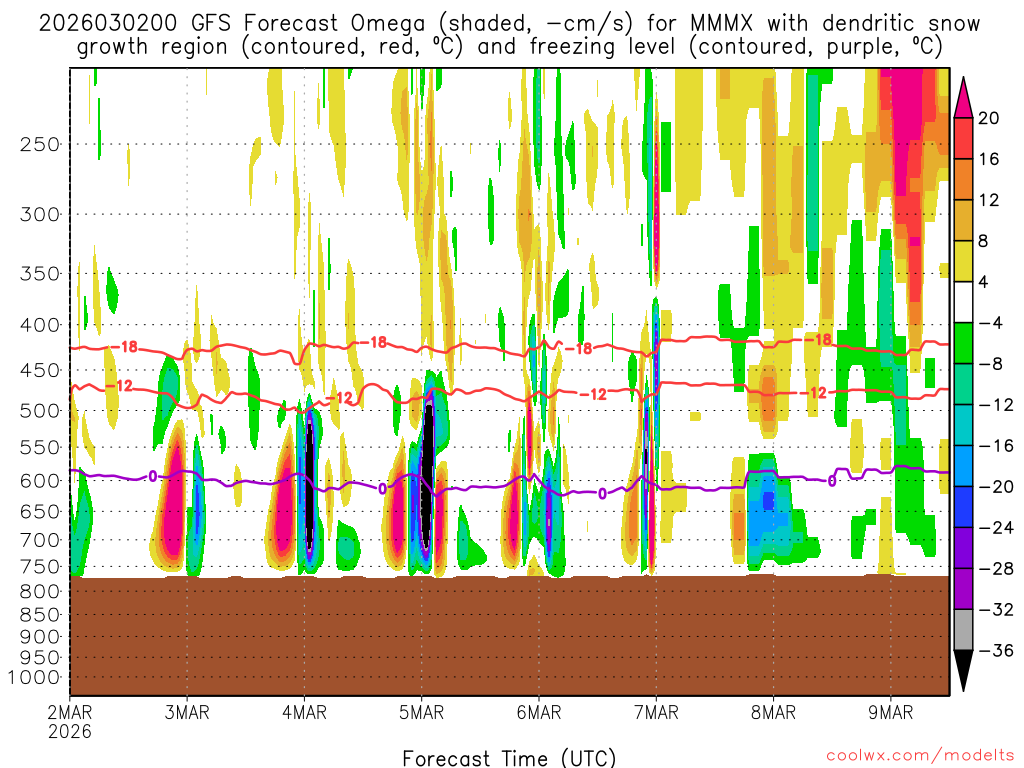Pick the white color bar segment between -4 and 4

964,302
